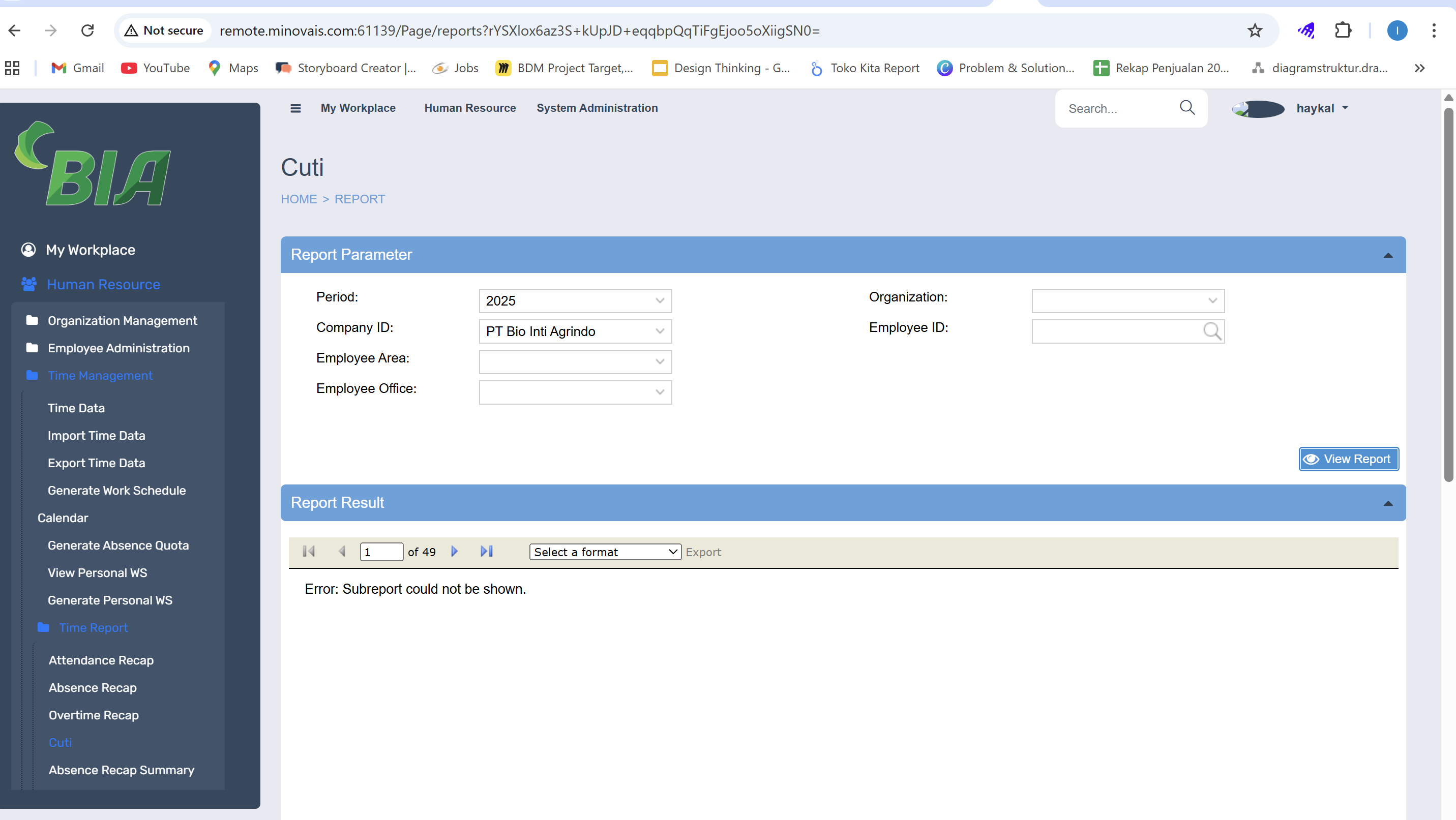Collapse the Report Parameter panel
The image size is (1456, 820).
[1388, 255]
